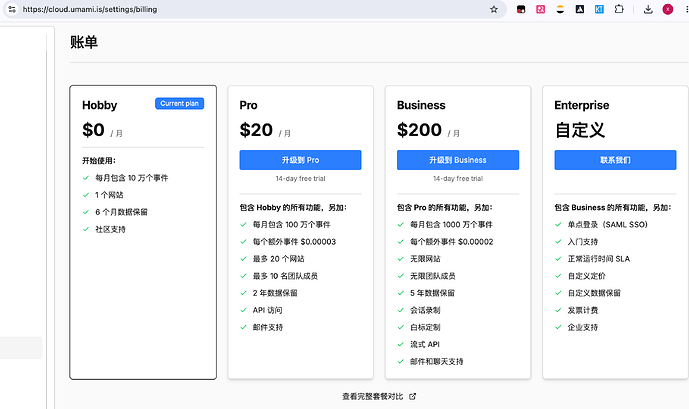Select the Hobby plan card title
The height and width of the screenshot is (409, 689).
point(100,105)
